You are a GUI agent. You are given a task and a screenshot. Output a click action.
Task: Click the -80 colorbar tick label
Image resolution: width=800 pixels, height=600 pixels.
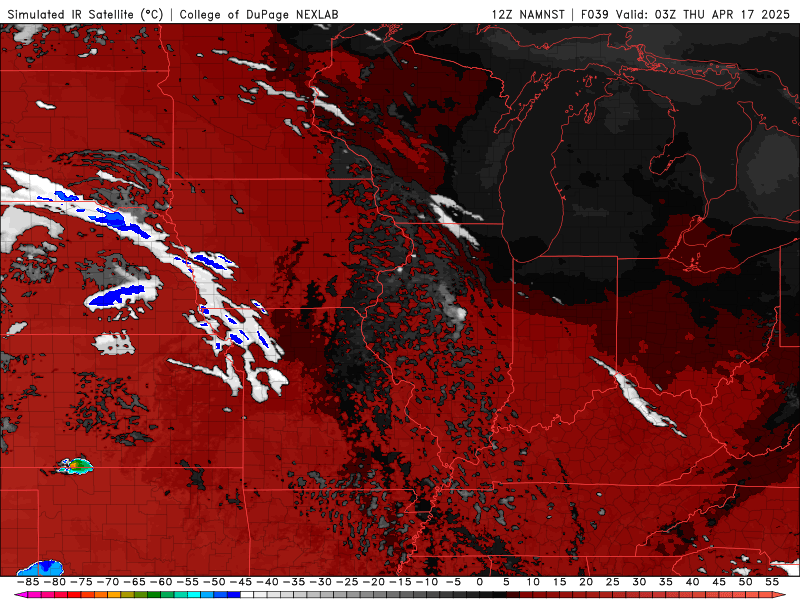pyautogui.click(x=55, y=582)
